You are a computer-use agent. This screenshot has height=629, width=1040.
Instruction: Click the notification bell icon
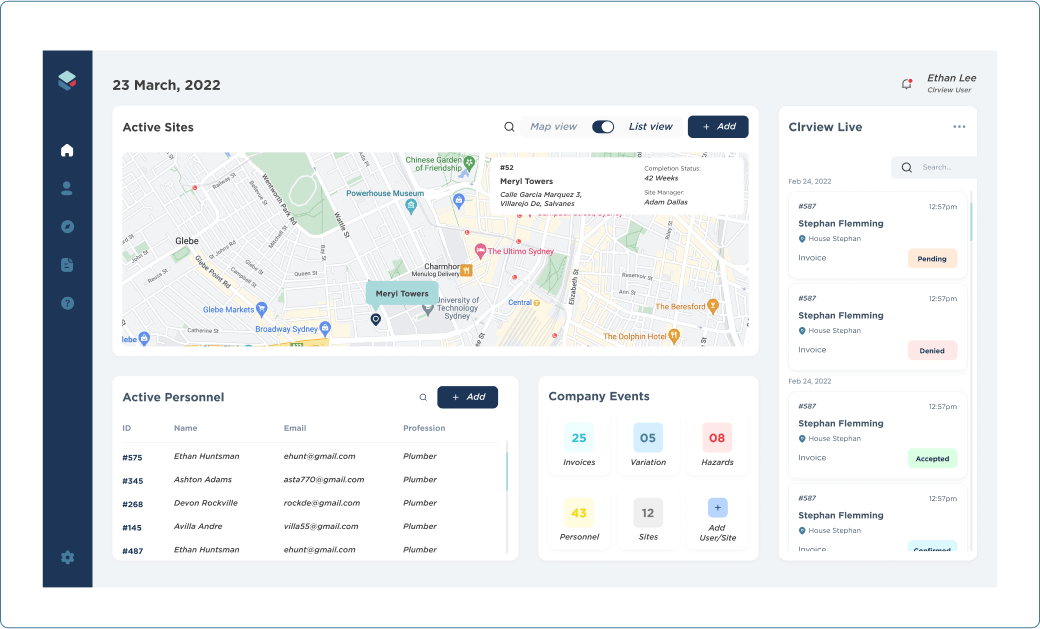[x=906, y=84]
